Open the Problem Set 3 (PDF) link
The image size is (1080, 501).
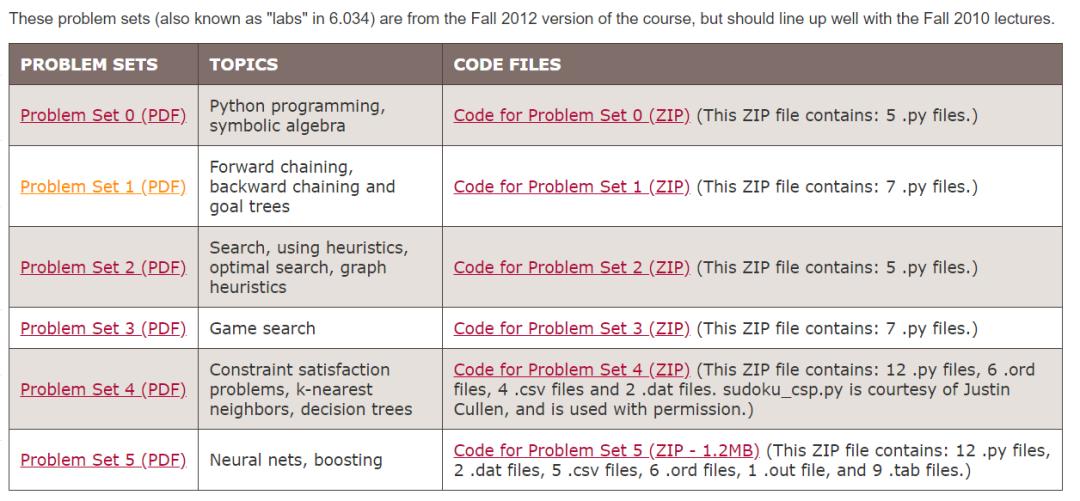(x=103, y=328)
